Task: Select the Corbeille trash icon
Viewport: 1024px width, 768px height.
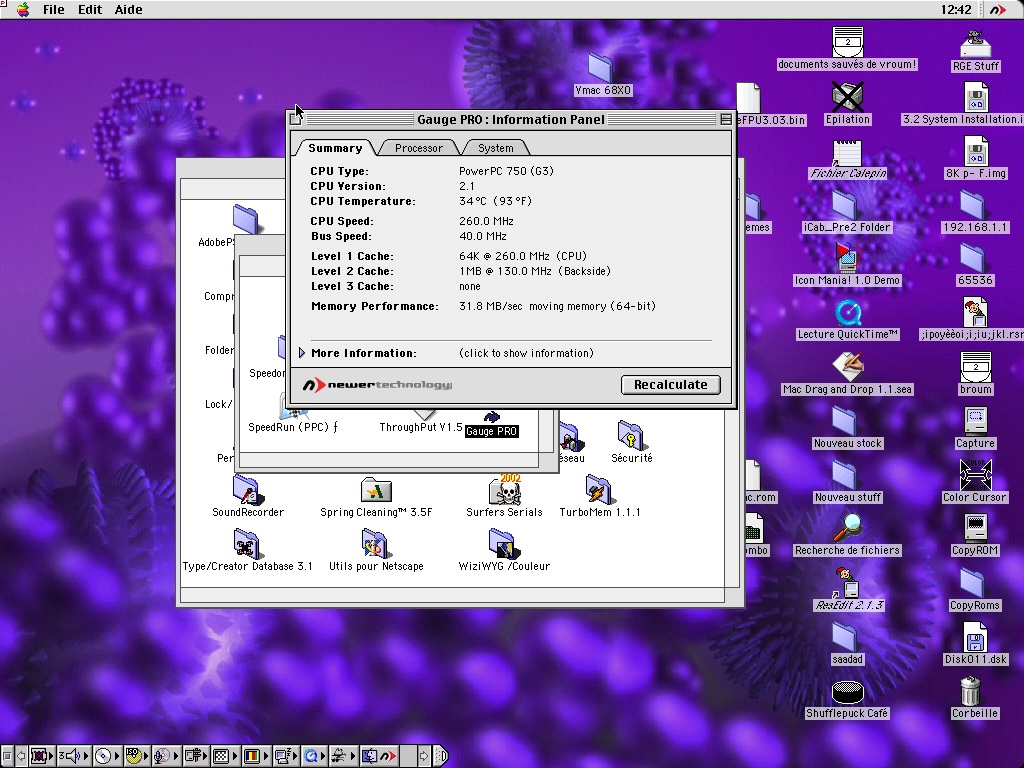Action: 971,691
